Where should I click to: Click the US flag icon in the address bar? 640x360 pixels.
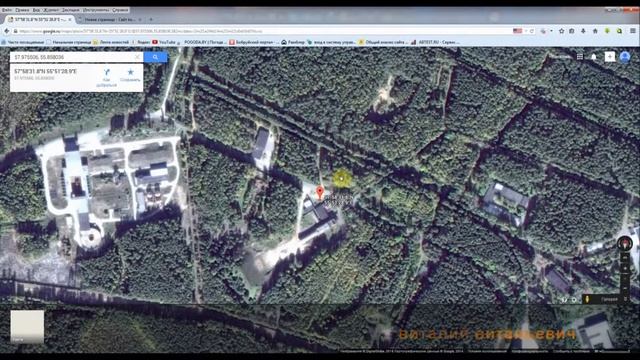(x=517, y=31)
